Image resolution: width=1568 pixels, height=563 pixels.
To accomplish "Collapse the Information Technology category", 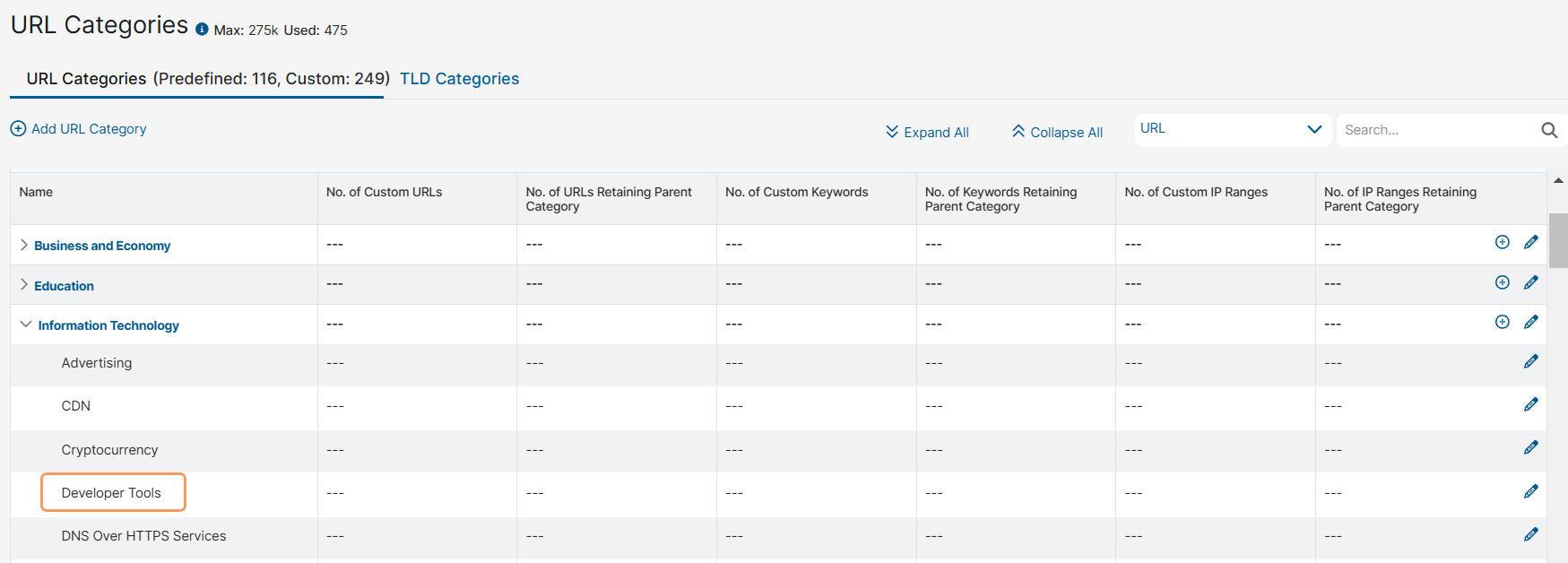I will coord(26,325).
